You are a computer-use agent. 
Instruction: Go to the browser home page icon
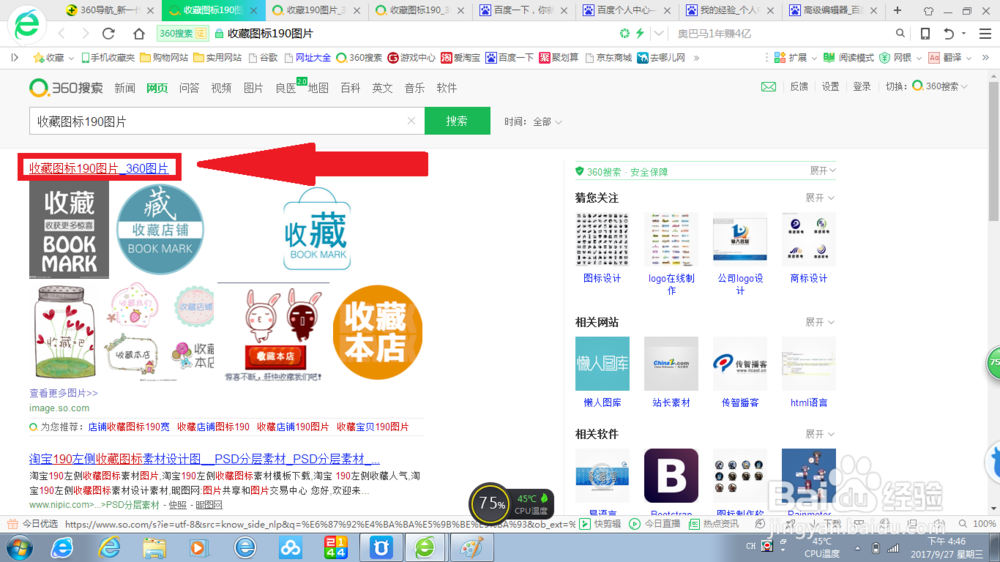point(138,33)
